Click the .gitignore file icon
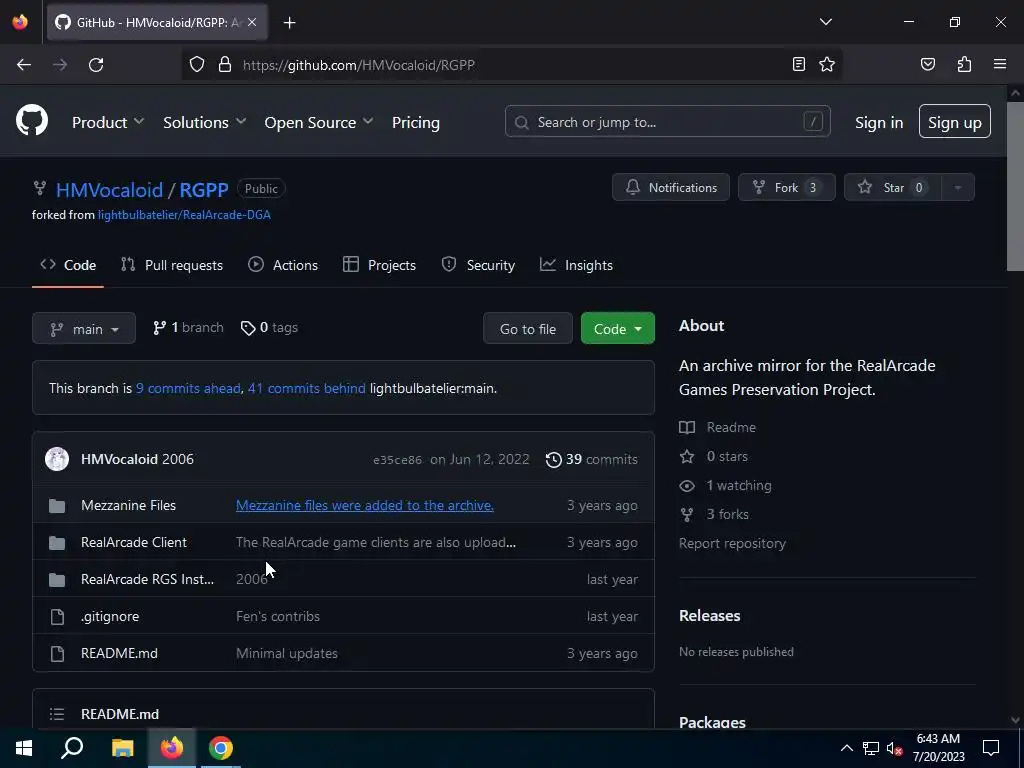 [57, 616]
